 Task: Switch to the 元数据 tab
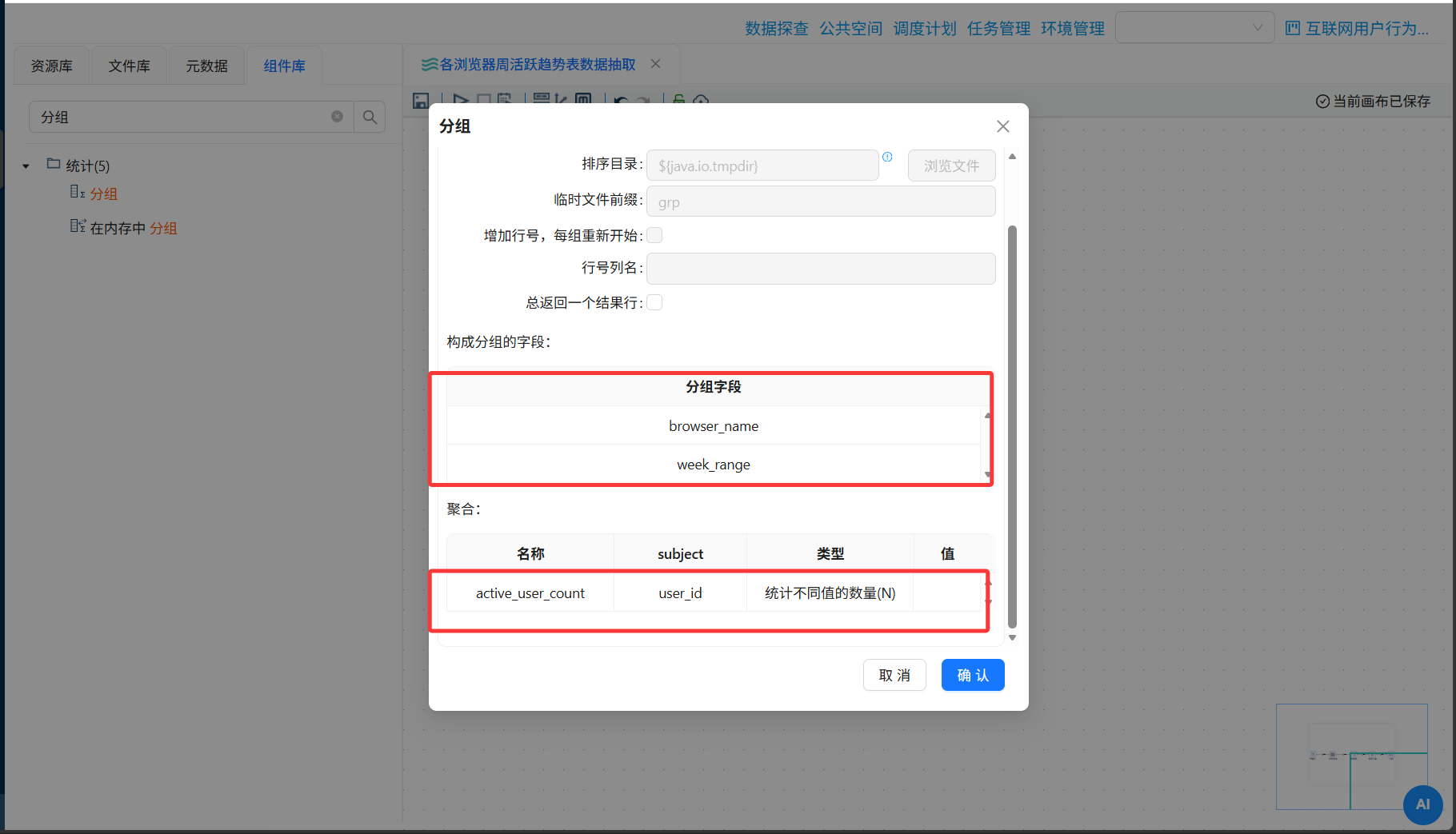(x=207, y=66)
